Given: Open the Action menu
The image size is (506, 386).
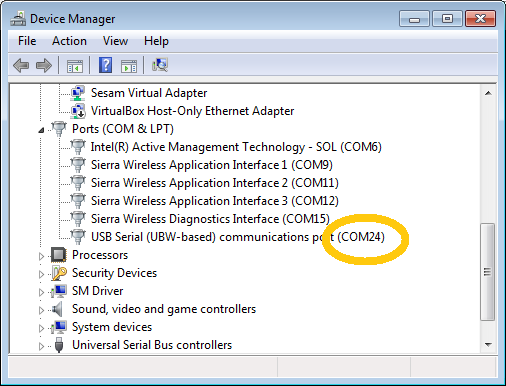Looking at the screenshot, I should [69, 41].
